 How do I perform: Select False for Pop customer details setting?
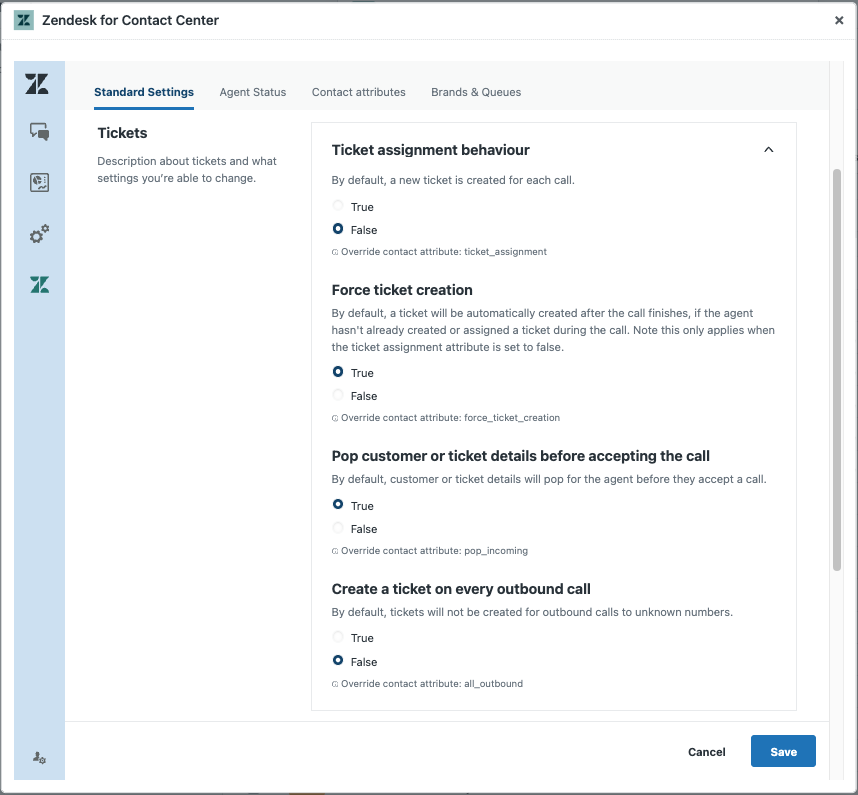pyautogui.click(x=338, y=529)
